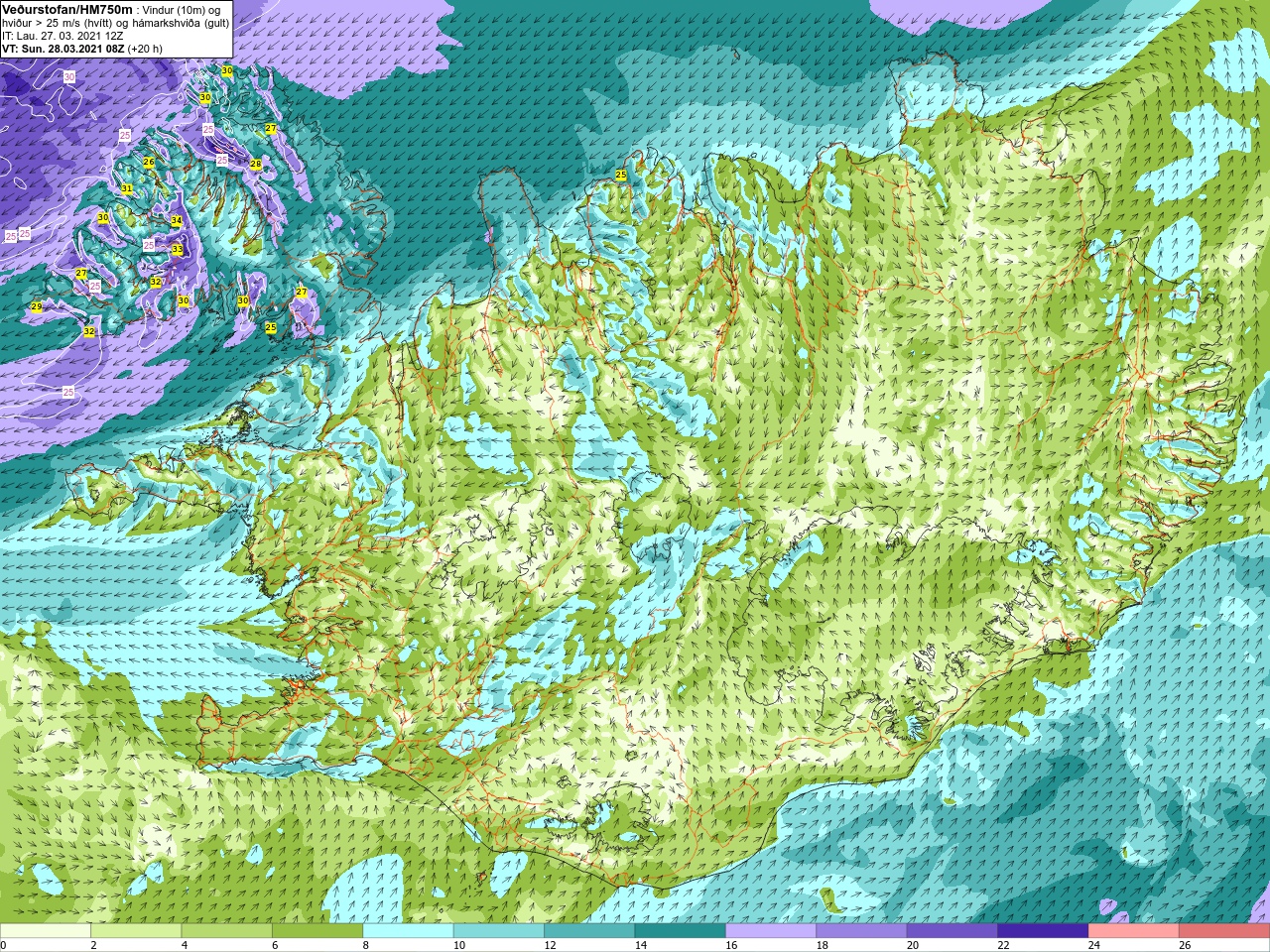Select the 22–24 m/s dark indigo legend swatch
The height and width of the screenshot is (952, 1270).
(1044, 931)
